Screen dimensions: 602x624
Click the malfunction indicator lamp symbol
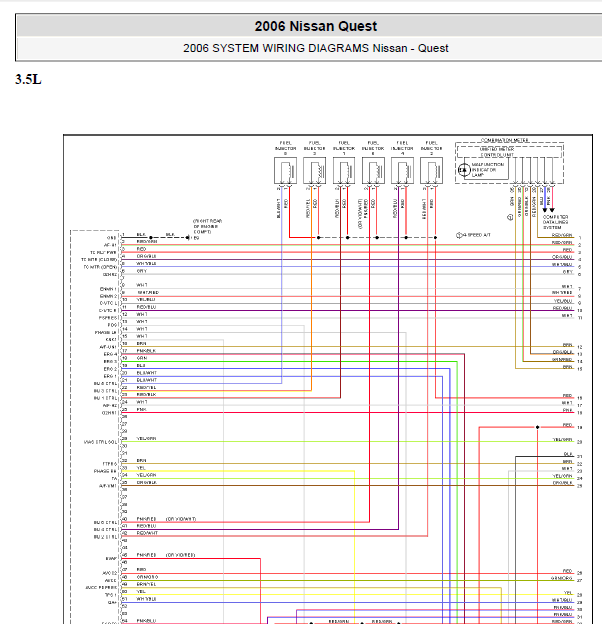coord(464,170)
